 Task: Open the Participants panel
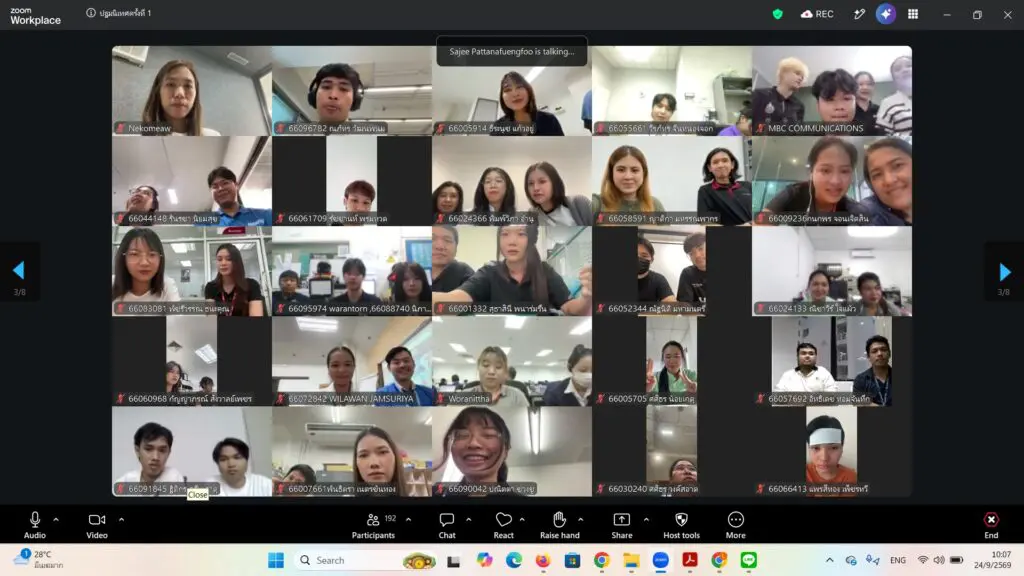click(373, 526)
